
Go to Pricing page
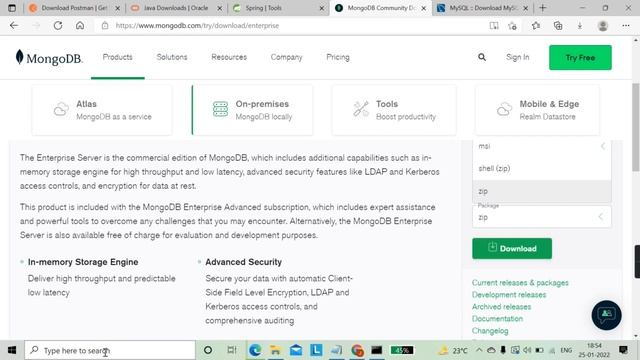pyautogui.click(x=338, y=57)
